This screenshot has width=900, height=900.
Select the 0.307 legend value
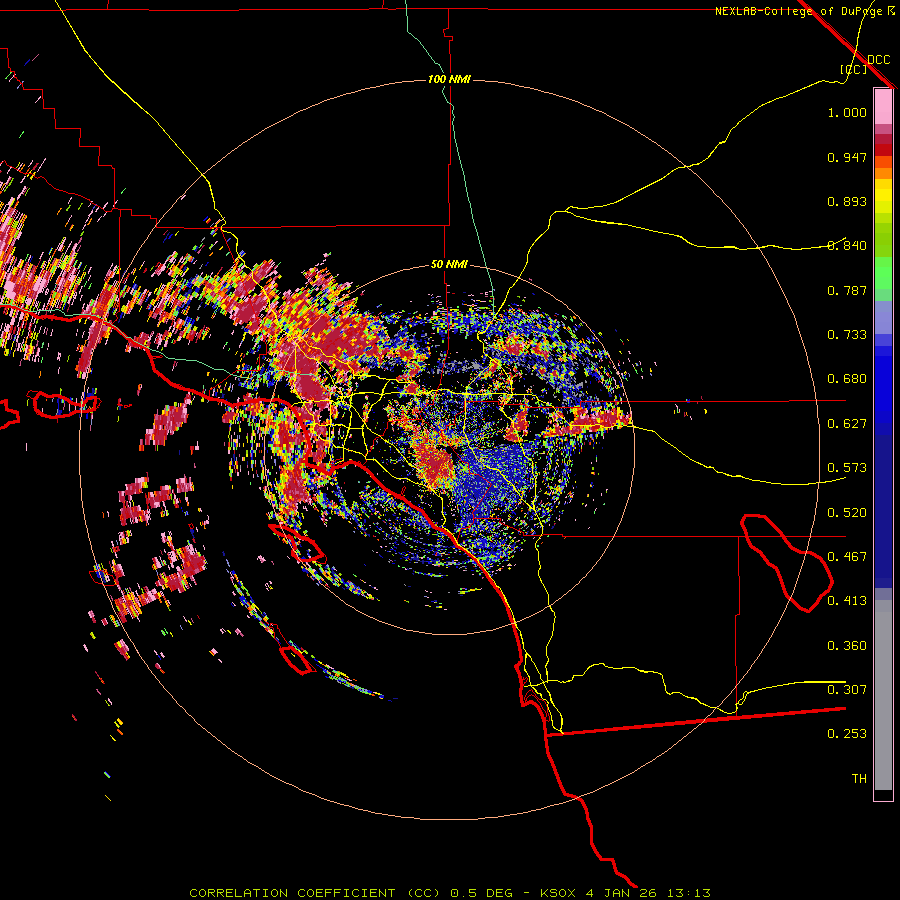tap(847, 690)
